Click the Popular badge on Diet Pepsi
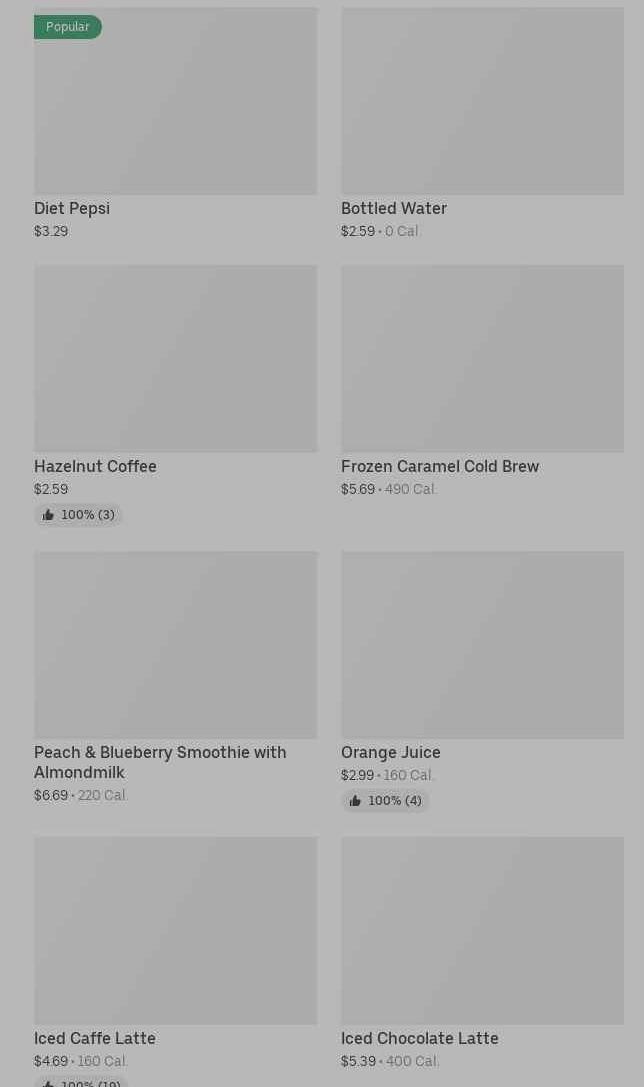Viewport: 644px width, 1087px height. click(x=68, y=27)
